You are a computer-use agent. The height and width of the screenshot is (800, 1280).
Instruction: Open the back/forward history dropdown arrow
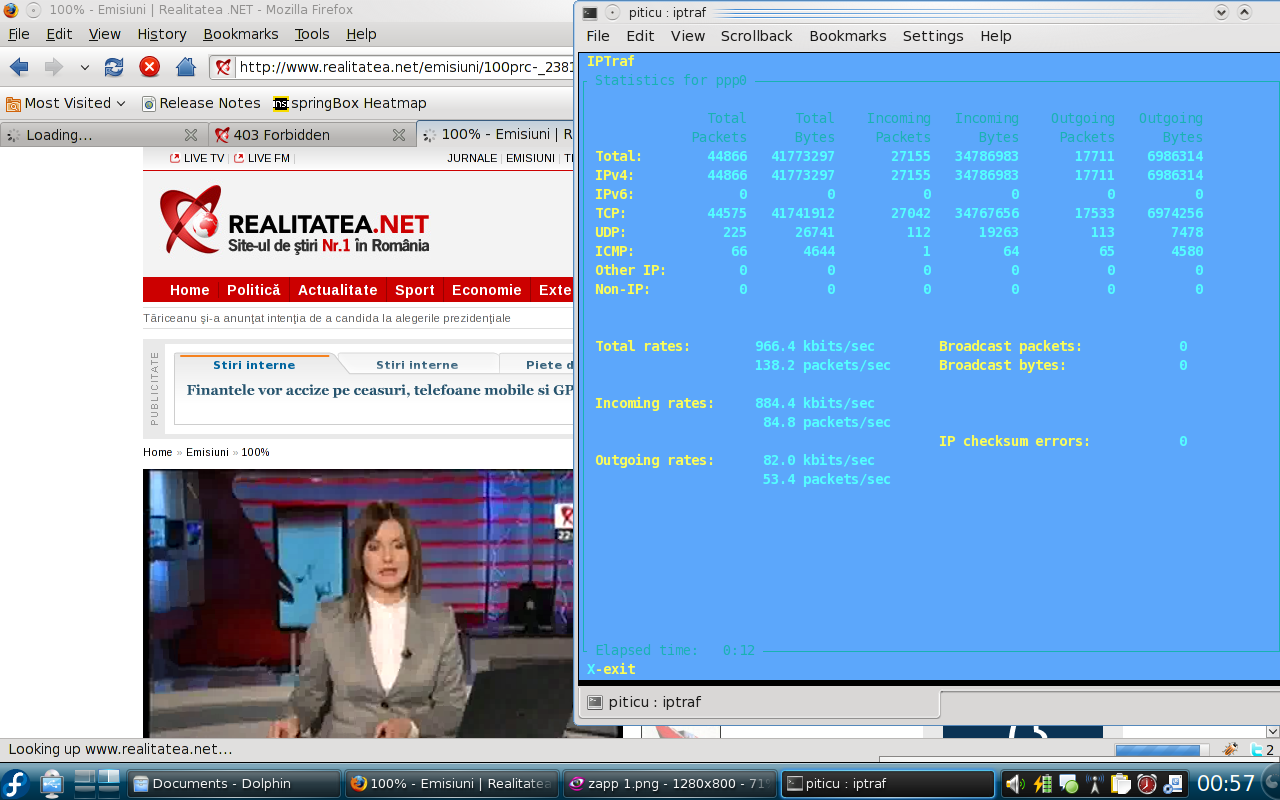click(84, 68)
